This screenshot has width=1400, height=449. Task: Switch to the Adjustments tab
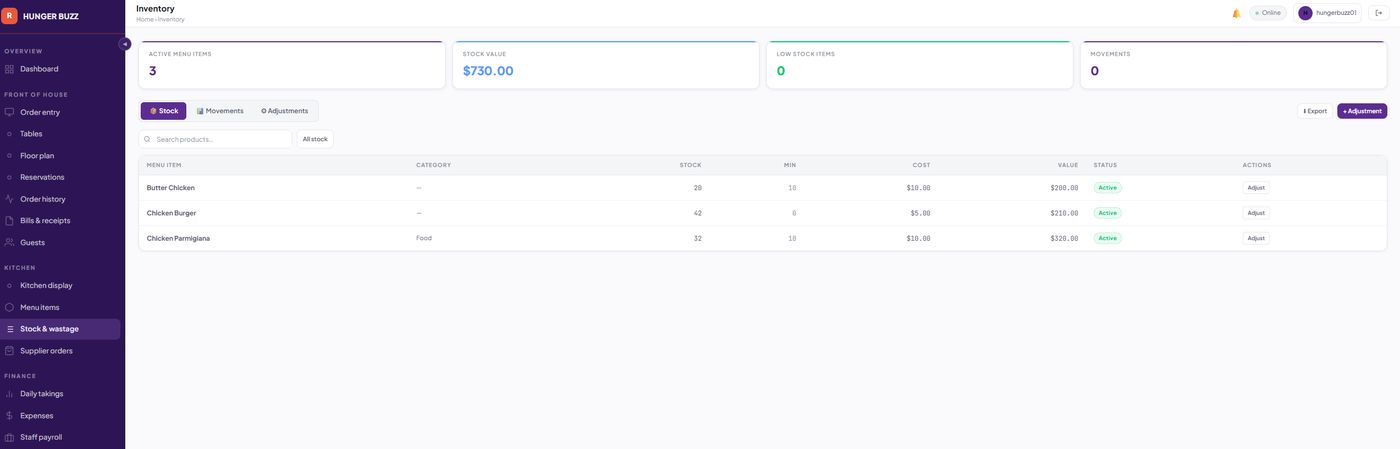click(285, 111)
